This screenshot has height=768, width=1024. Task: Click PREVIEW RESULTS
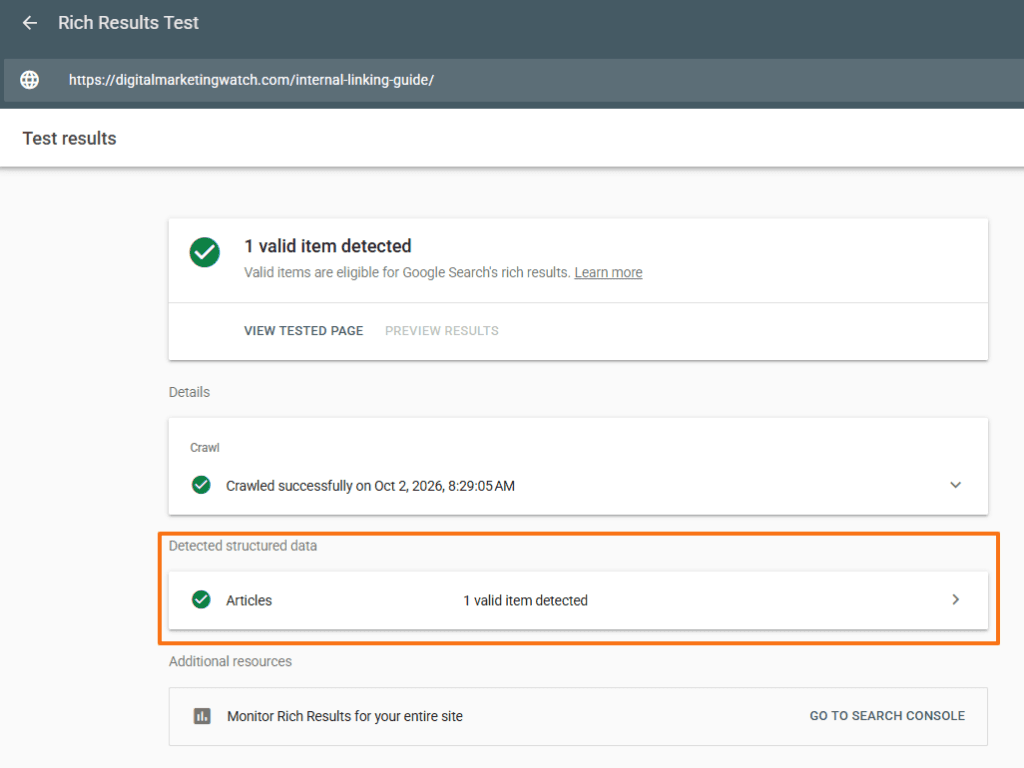(x=441, y=331)
